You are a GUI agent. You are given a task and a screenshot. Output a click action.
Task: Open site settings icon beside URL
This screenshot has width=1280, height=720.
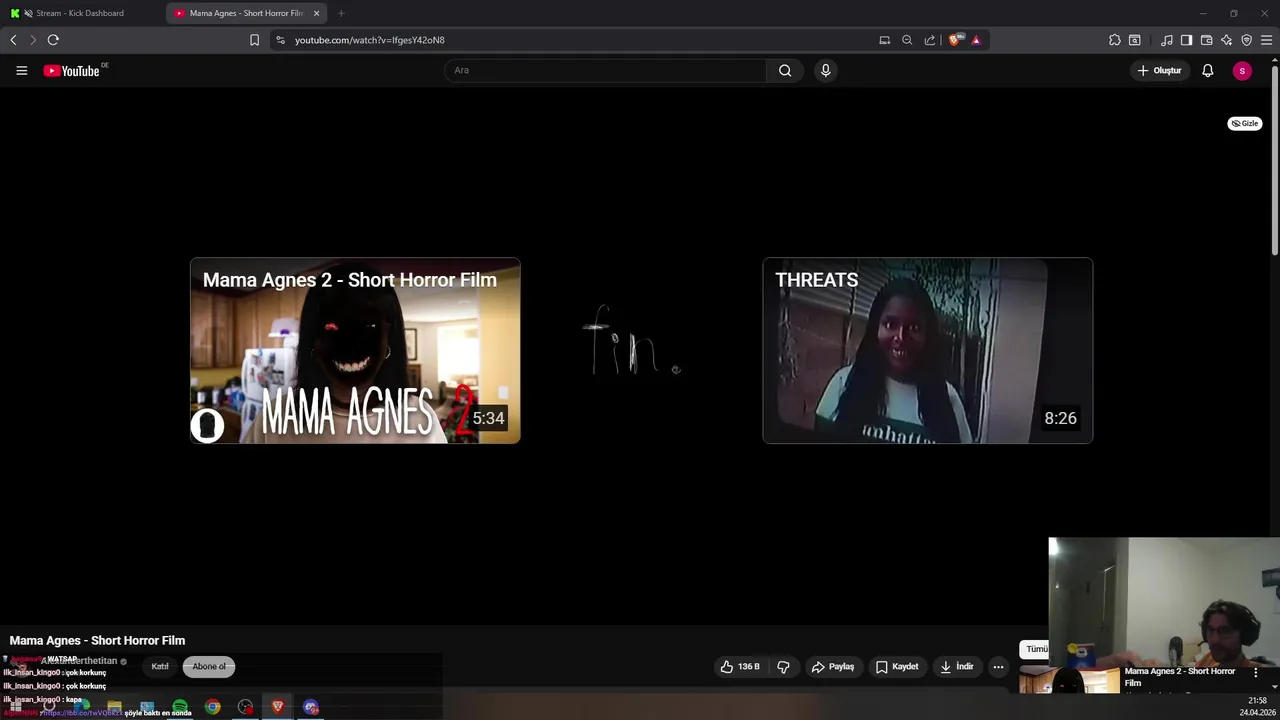280,40
